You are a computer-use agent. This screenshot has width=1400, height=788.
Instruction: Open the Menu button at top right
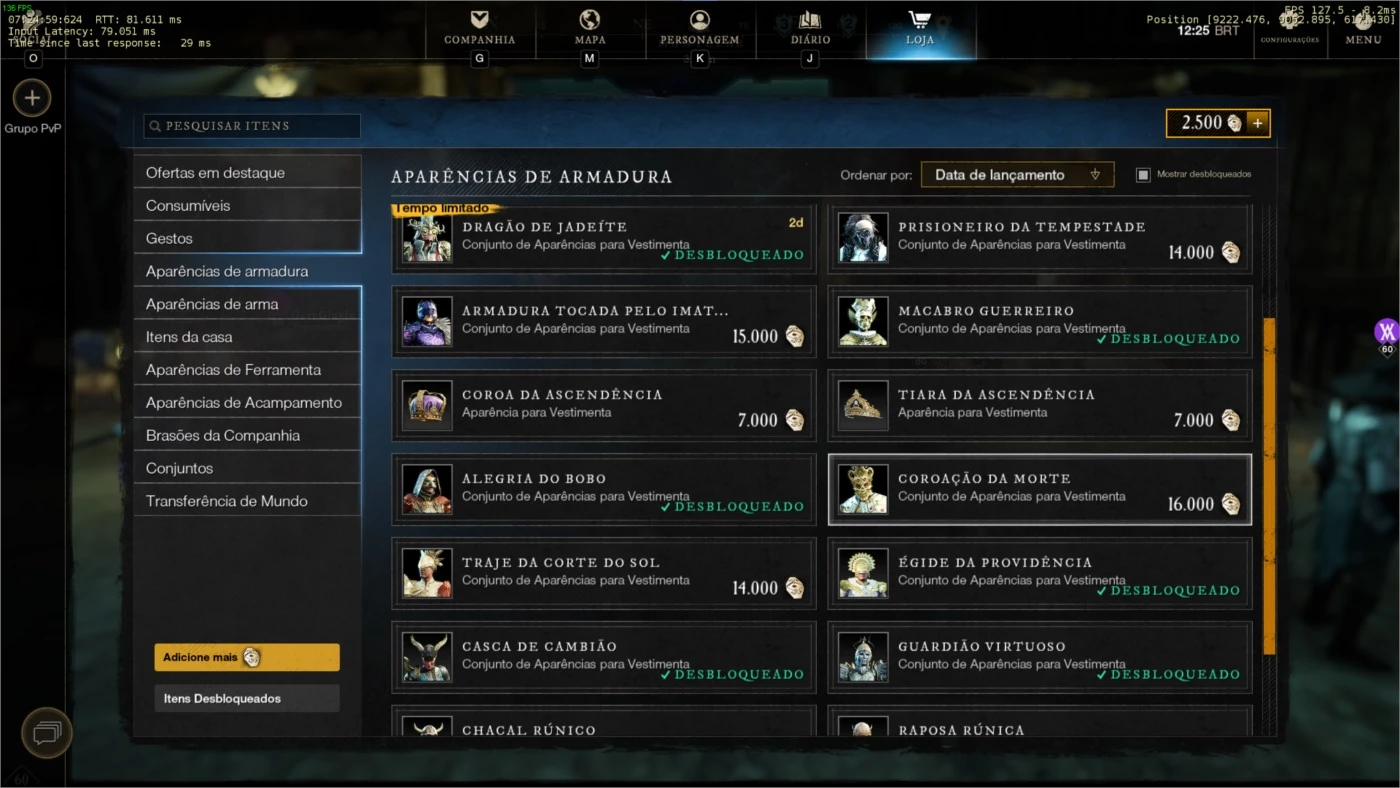(x=1363, y=40)
